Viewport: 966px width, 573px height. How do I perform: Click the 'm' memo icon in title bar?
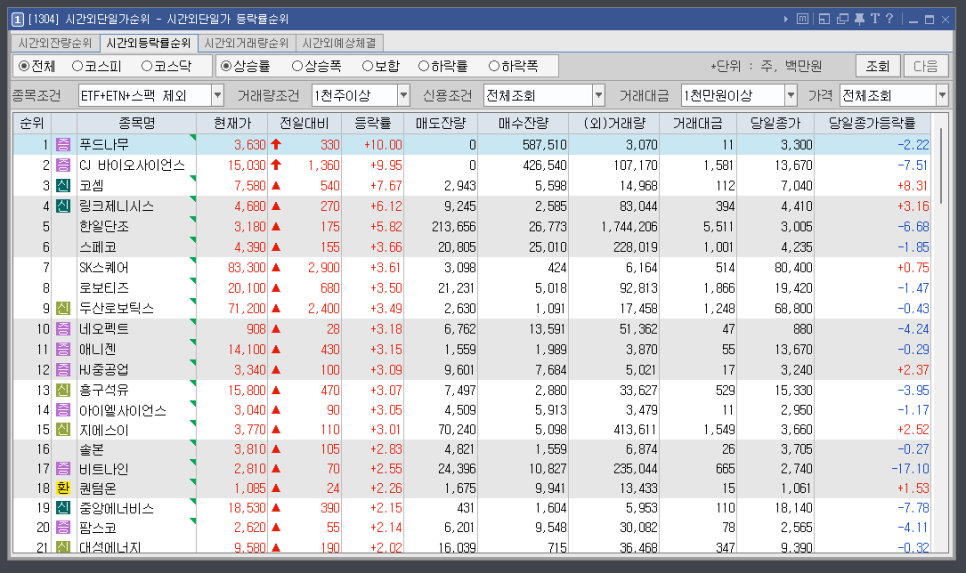(802, 18)
